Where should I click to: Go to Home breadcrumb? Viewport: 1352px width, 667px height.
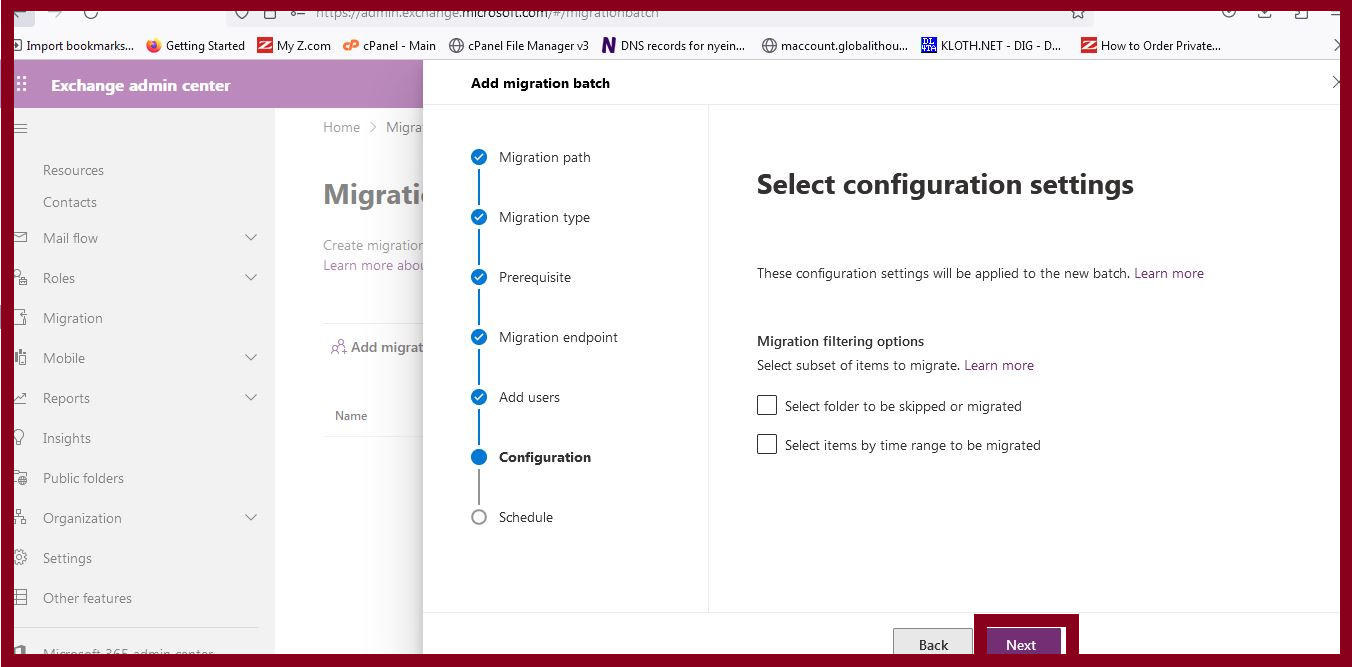click(341, 127)
